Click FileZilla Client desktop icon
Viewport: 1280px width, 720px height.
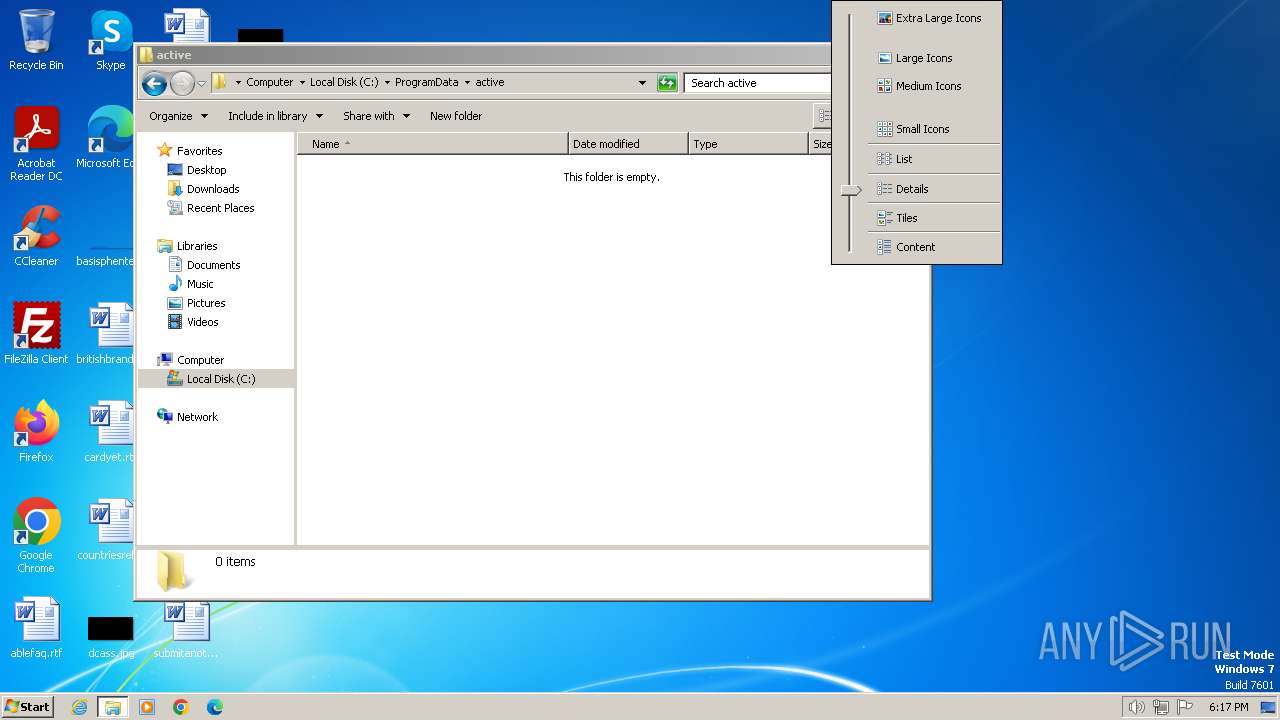(36, 334)
